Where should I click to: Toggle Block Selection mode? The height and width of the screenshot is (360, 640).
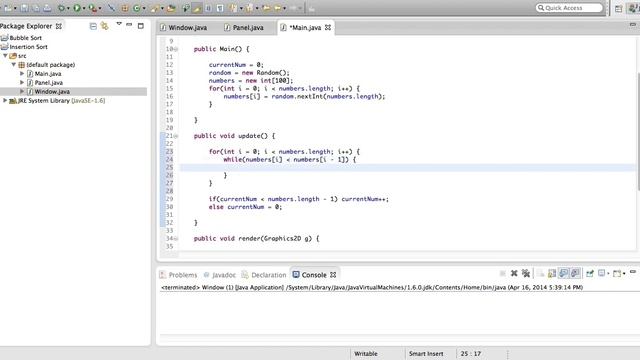(209, 8)
